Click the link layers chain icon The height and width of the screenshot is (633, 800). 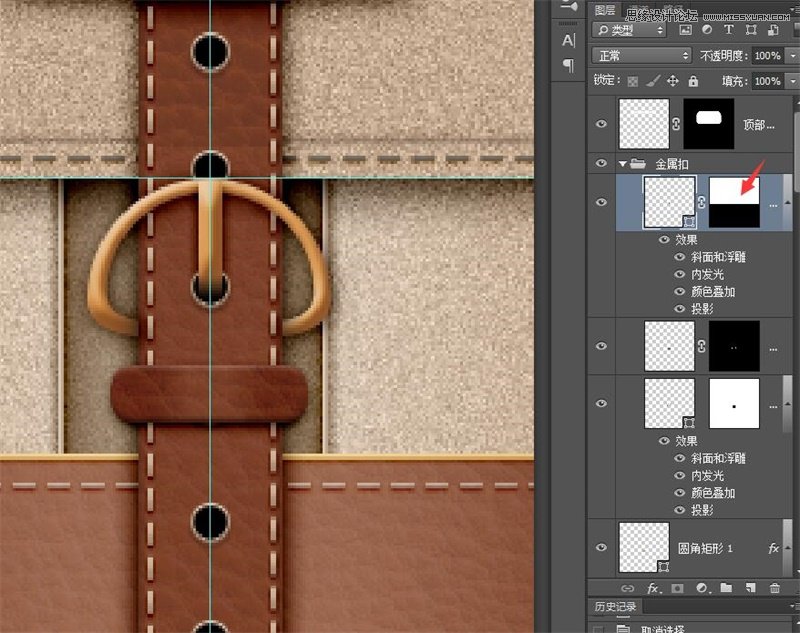tap(628, 588)
